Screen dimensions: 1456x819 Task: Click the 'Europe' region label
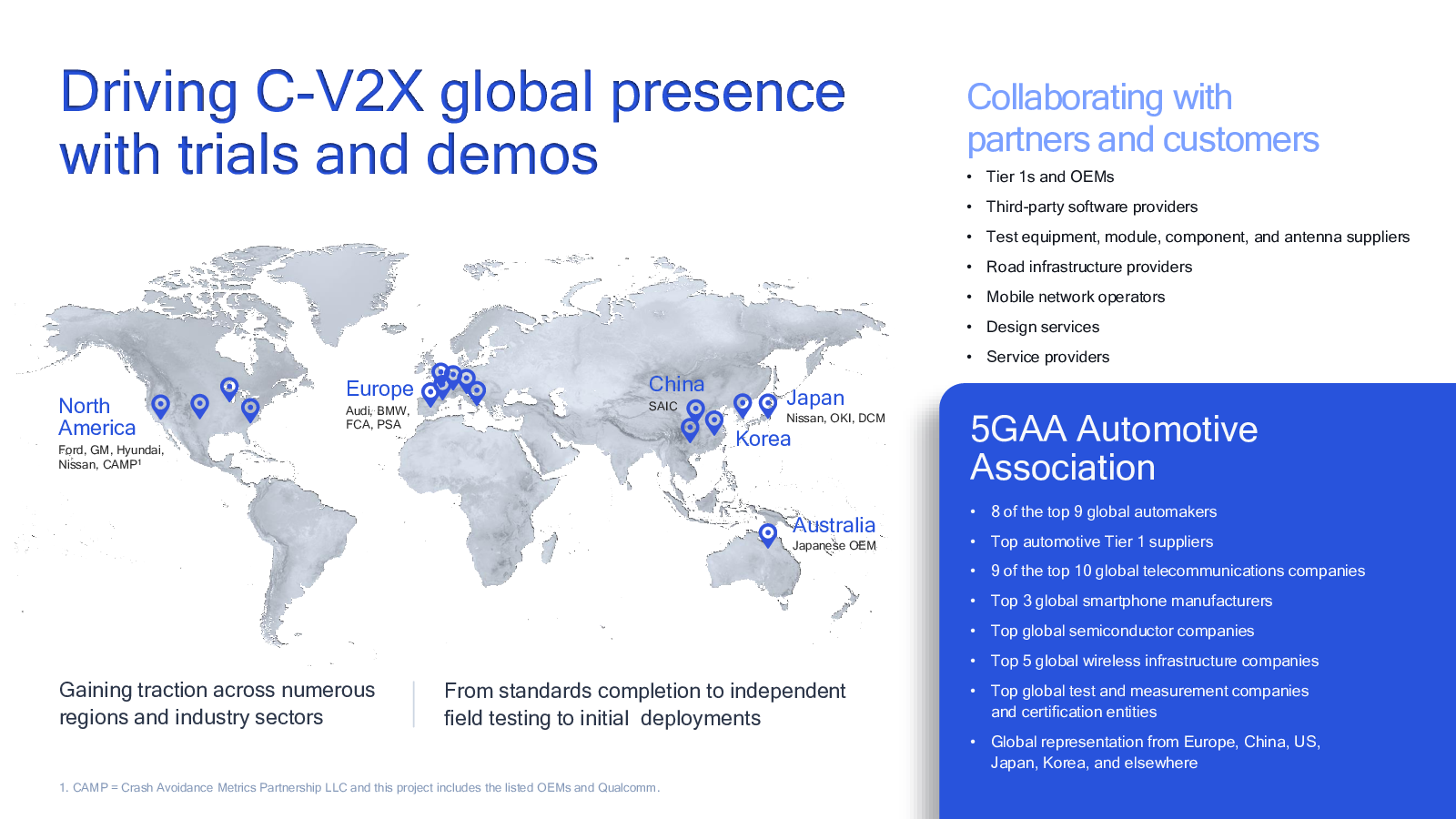click(379, 389)
